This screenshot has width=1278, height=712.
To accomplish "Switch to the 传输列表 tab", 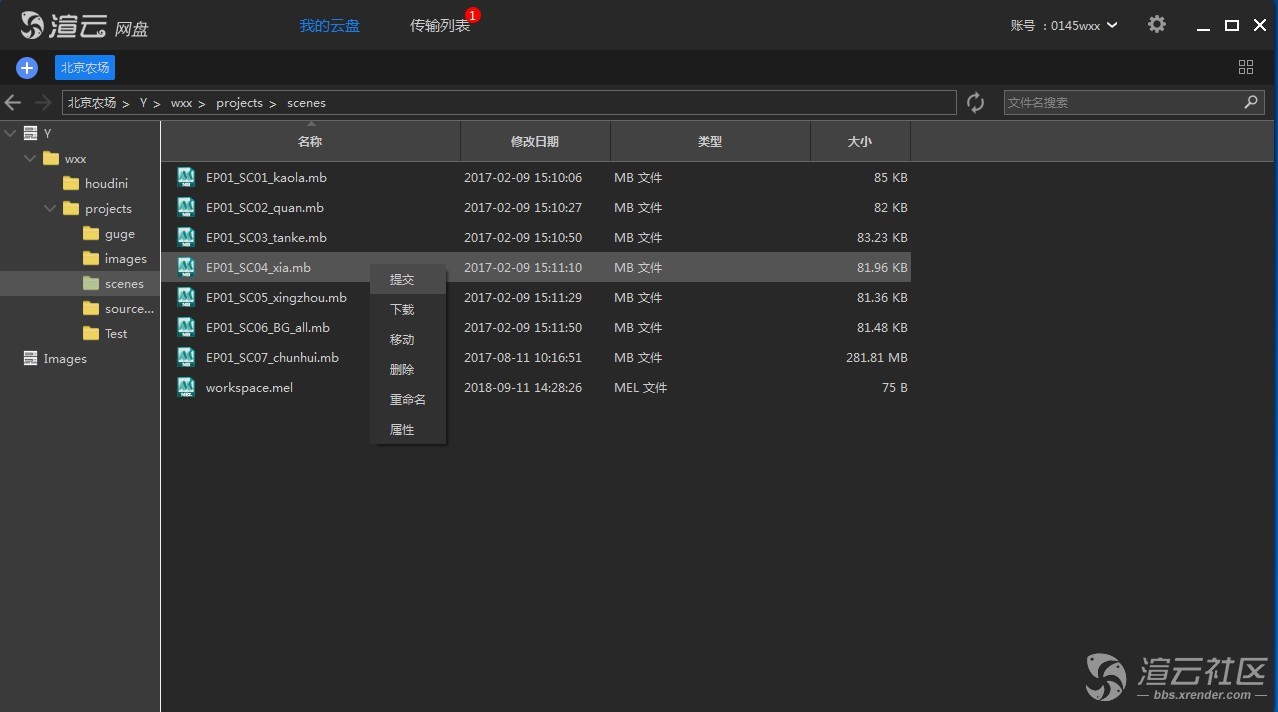I will pos(440,26).
